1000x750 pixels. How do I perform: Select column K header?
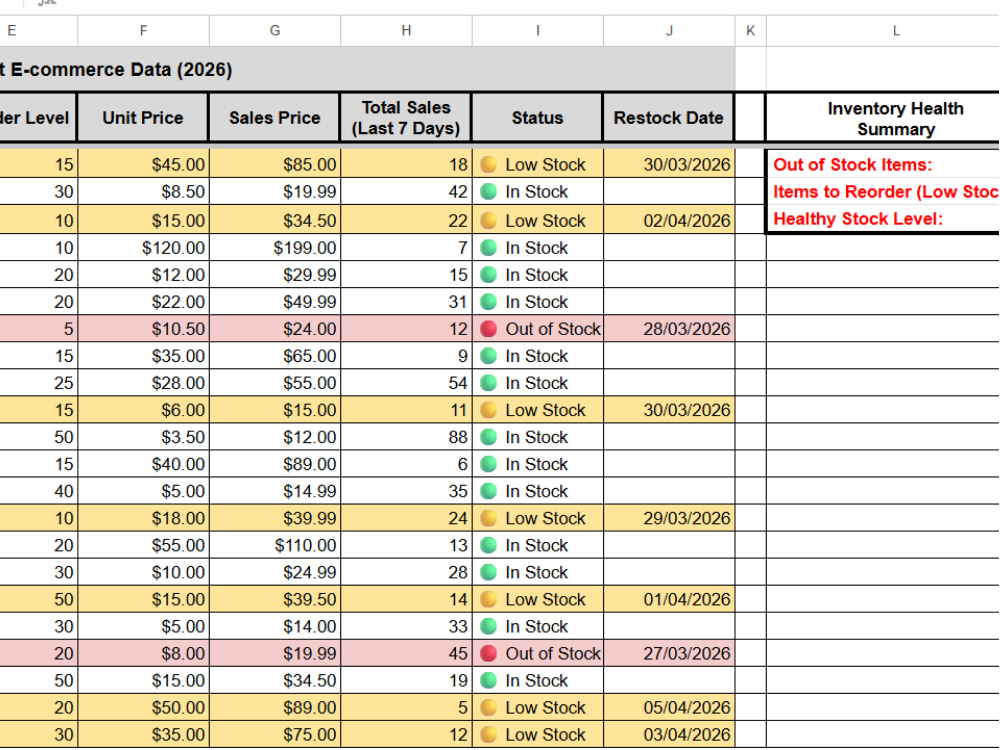(x=751, y=31)
